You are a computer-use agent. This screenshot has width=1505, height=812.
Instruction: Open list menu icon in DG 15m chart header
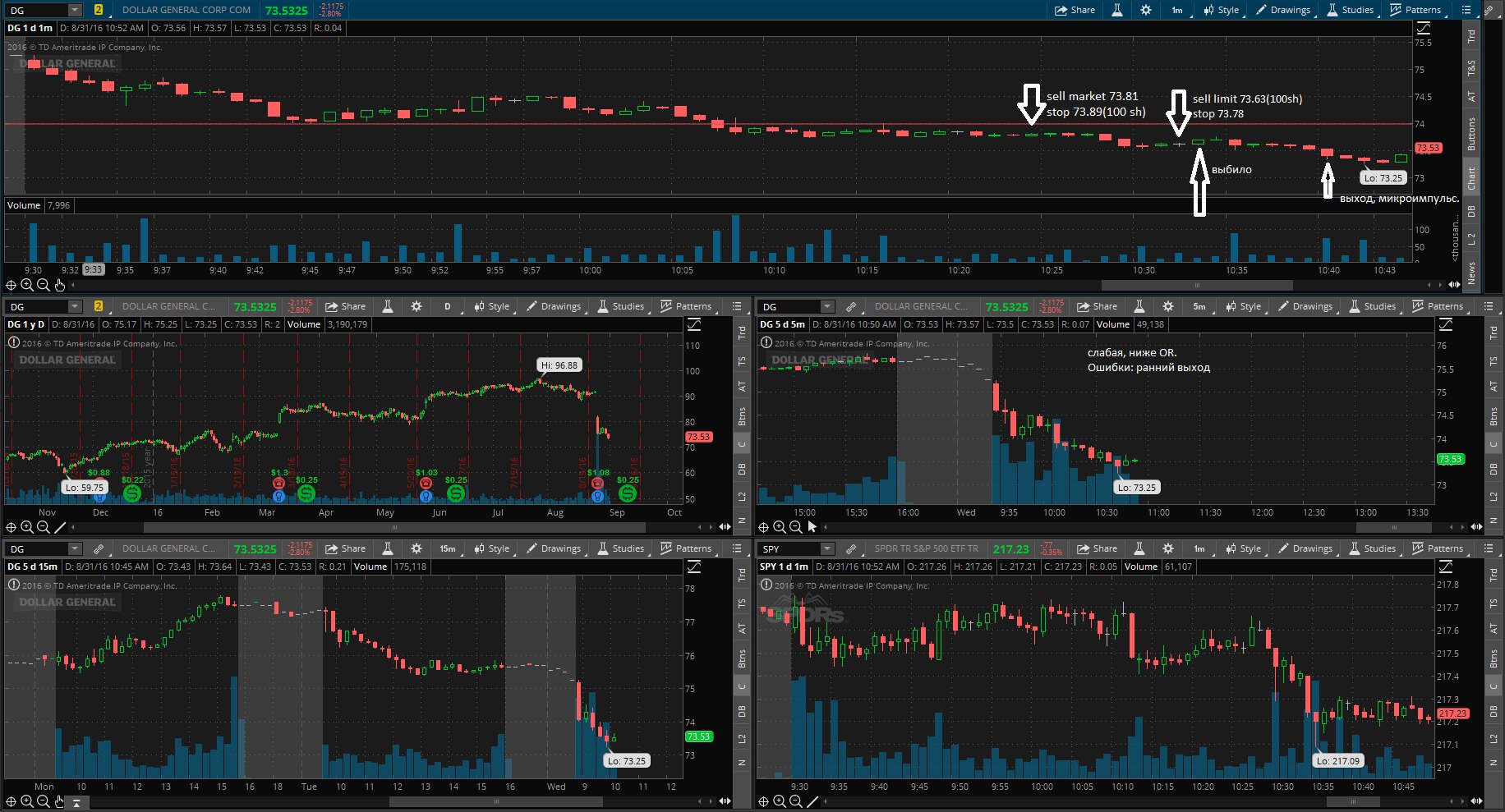pyautogui.click(x=737, y=548)
